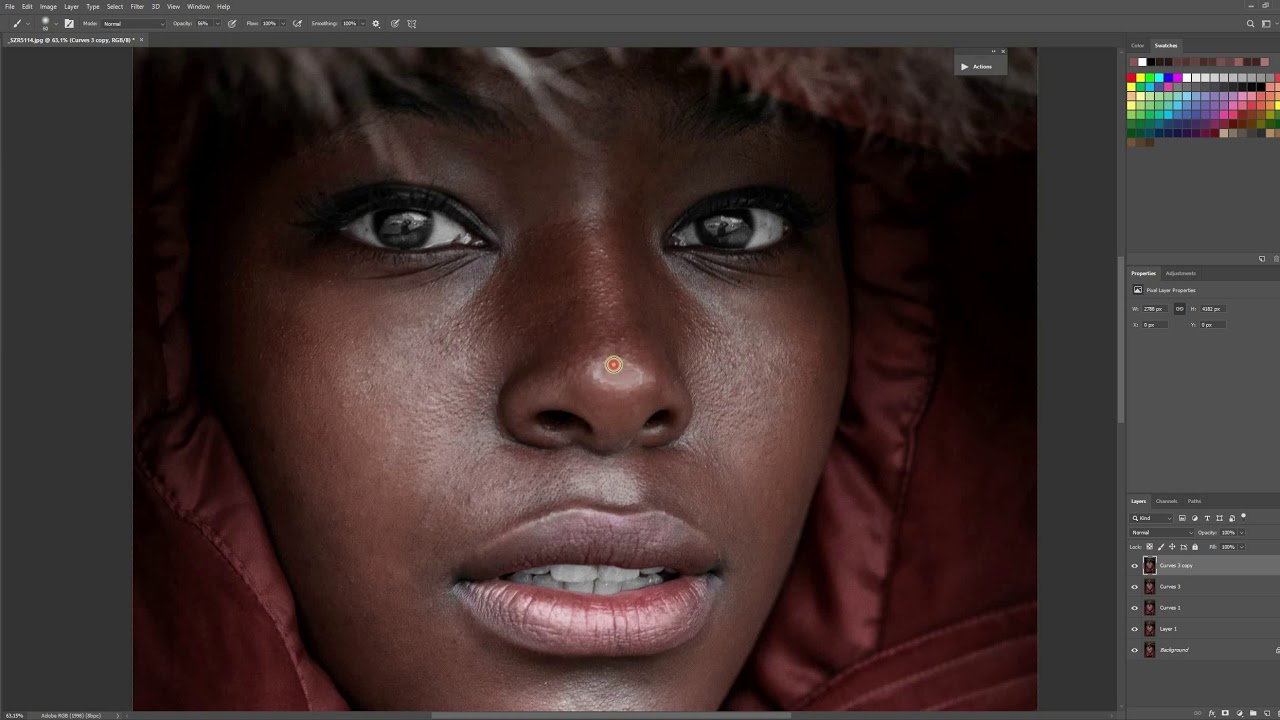Switch to the Color panel tab
The image size is (1280, 720).
pos(1137,45)
